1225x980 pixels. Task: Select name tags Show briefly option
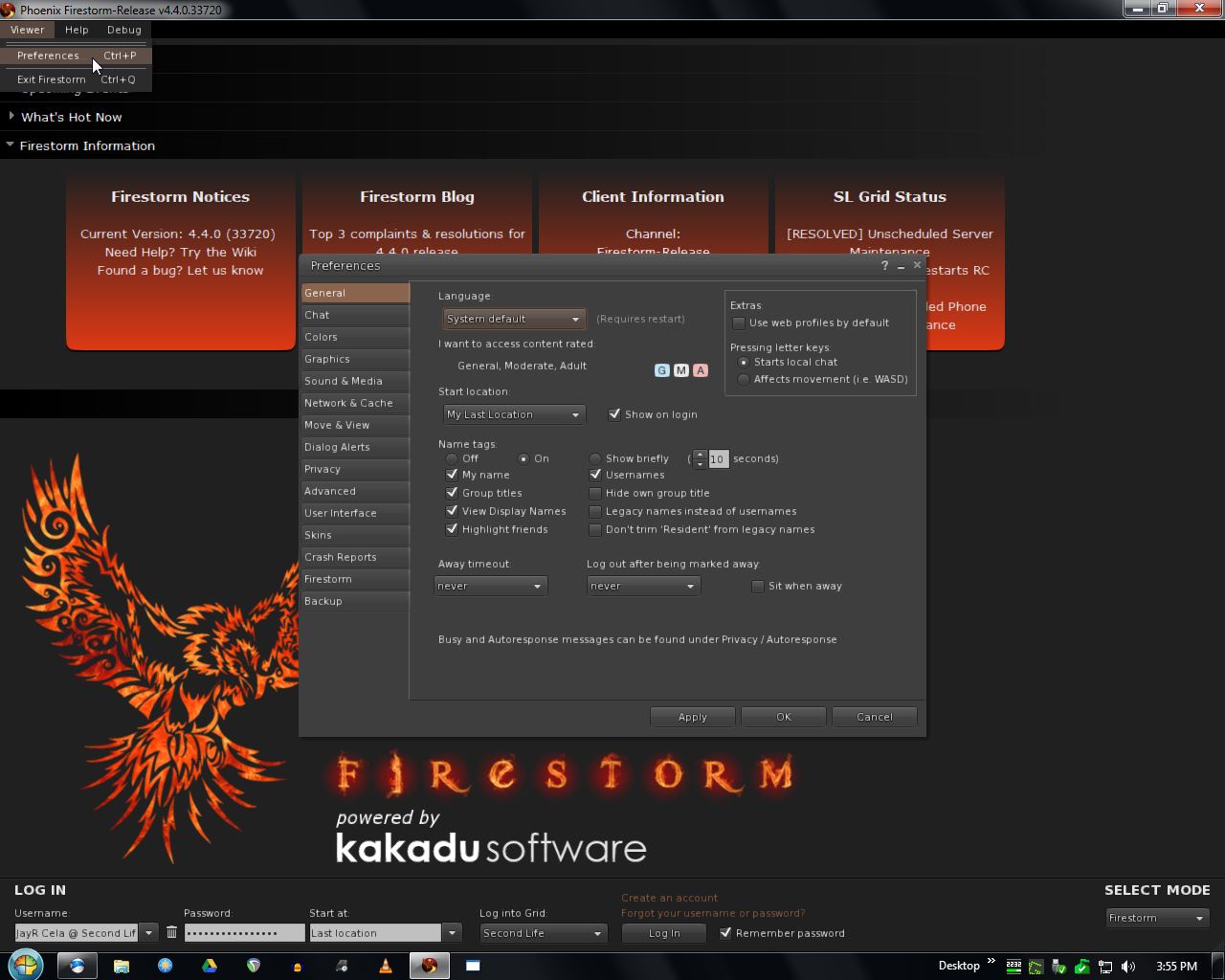595,459
